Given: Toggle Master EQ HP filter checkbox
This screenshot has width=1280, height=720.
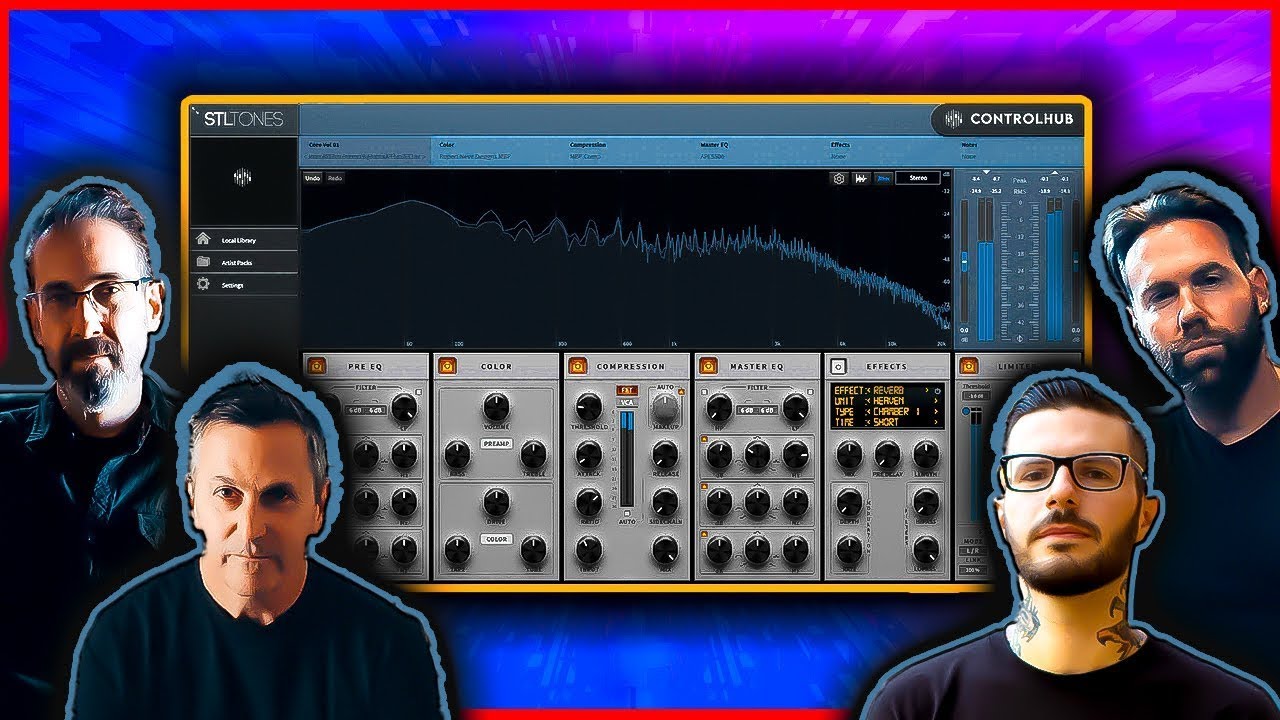Looking at the screenshot, I should tap(704, 391).
